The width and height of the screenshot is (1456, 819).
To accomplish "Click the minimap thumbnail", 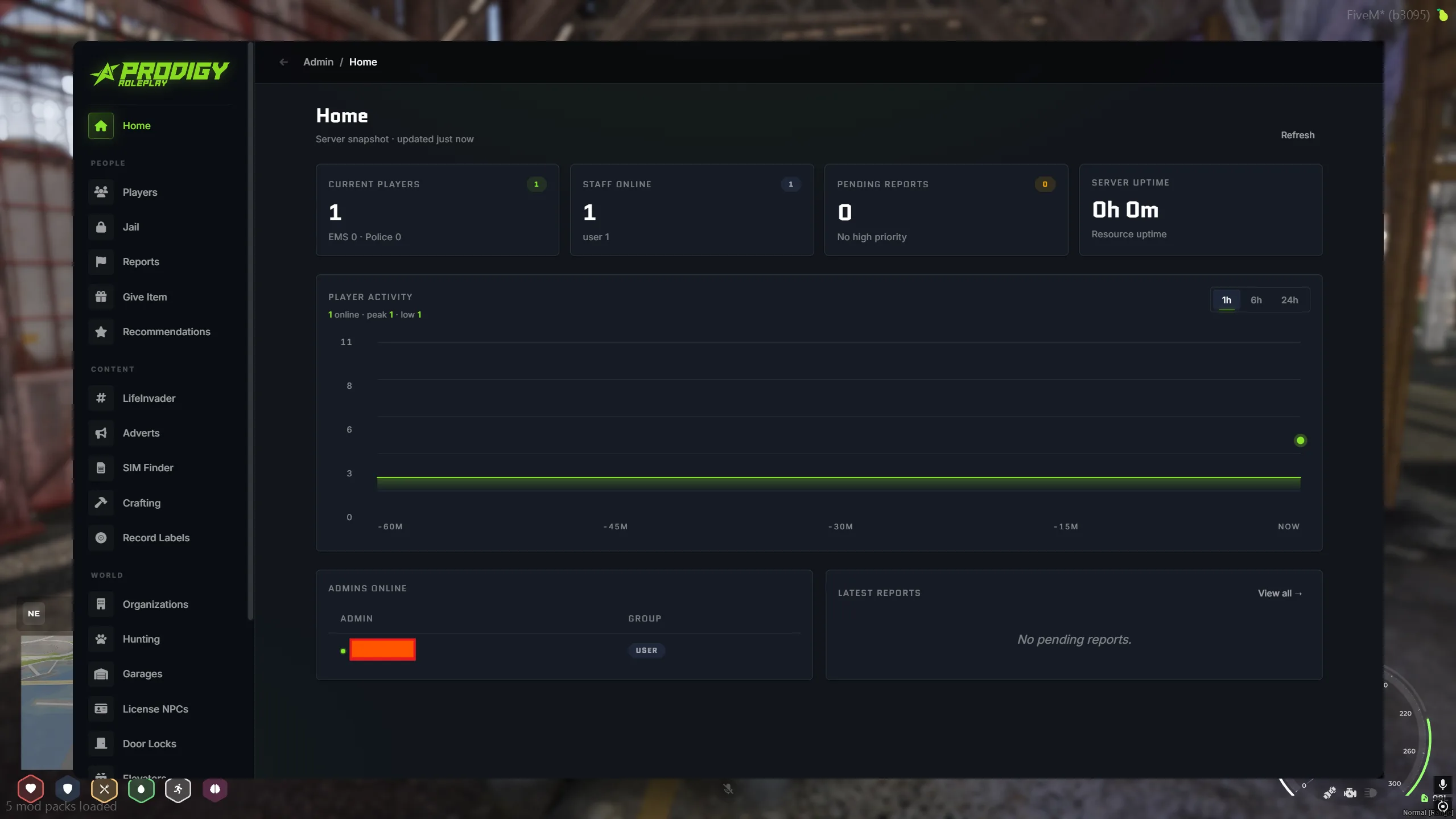I will (x=47, y=703).
